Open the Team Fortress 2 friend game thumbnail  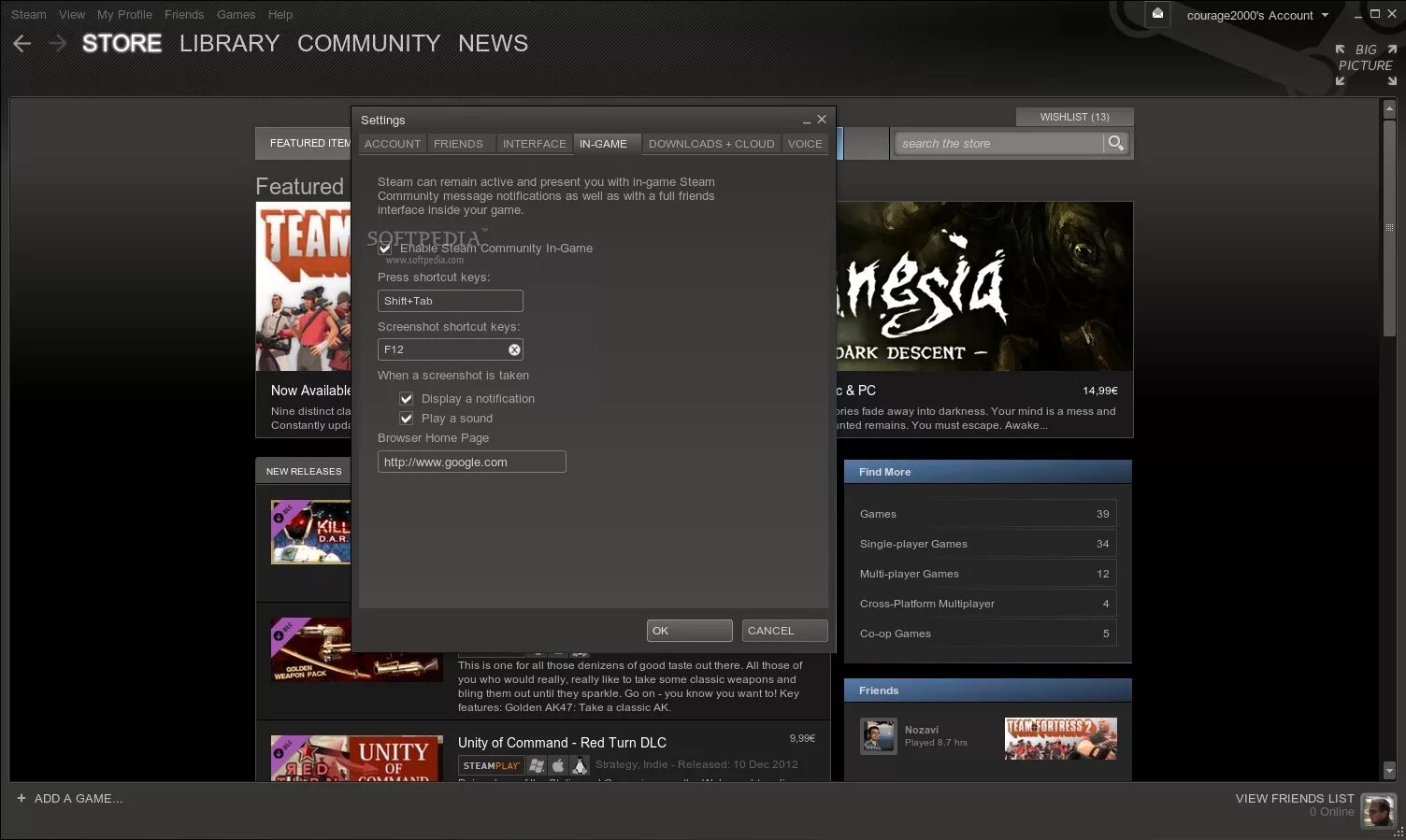[x=1060, y=738]
